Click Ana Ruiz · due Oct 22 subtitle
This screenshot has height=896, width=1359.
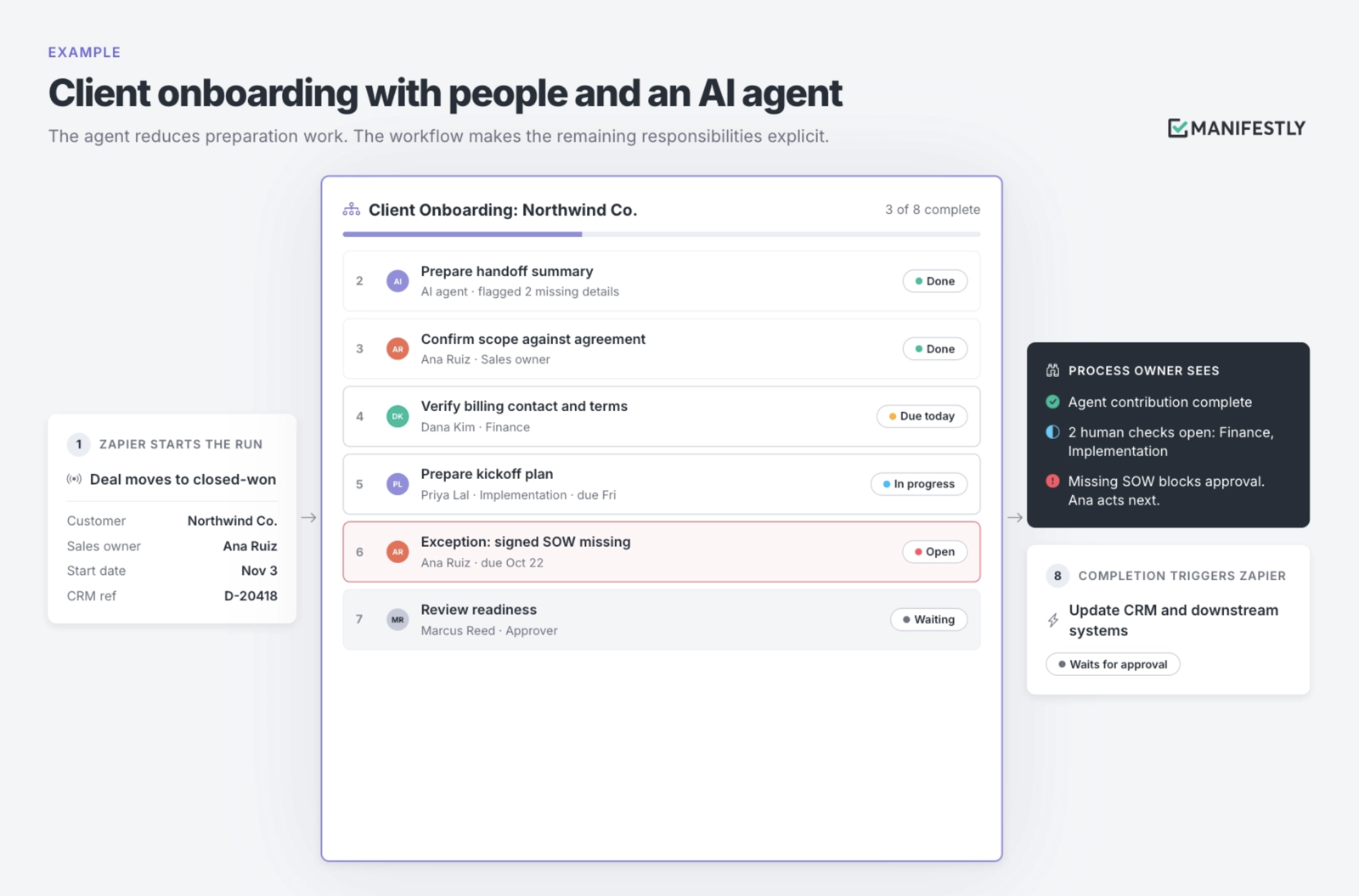pos(482,563)
